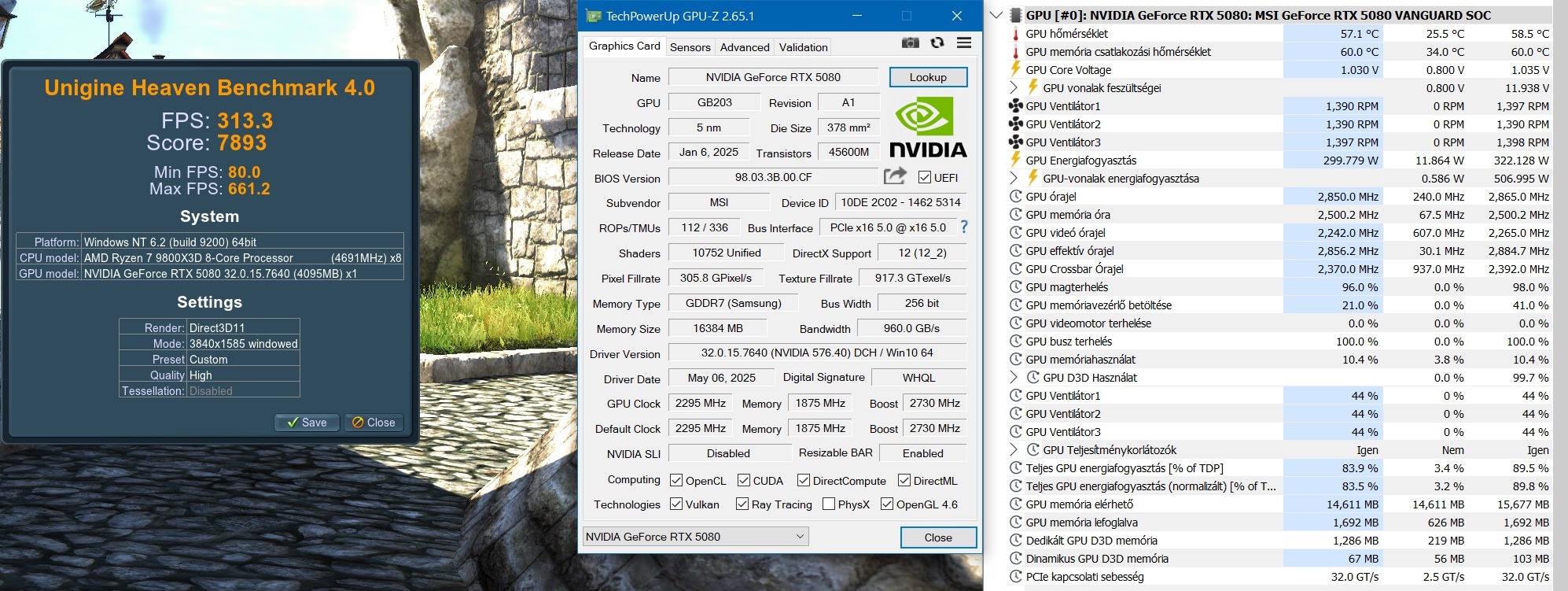Click Teljes GPU energiafogyasztás [% of TDP] row

click(x=1279, y=468)
